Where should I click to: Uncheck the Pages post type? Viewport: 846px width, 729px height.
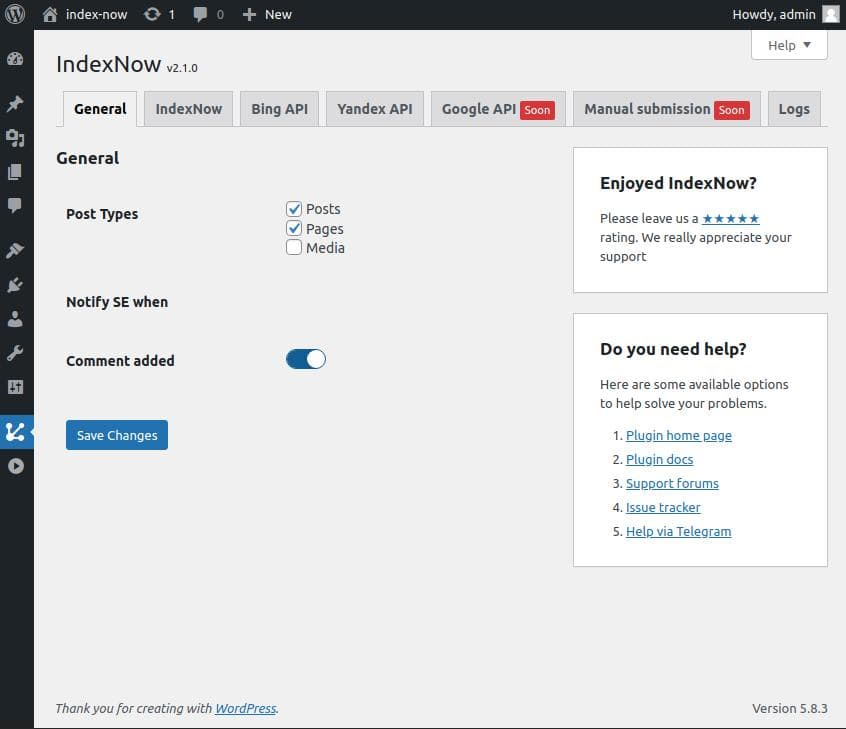294,228
